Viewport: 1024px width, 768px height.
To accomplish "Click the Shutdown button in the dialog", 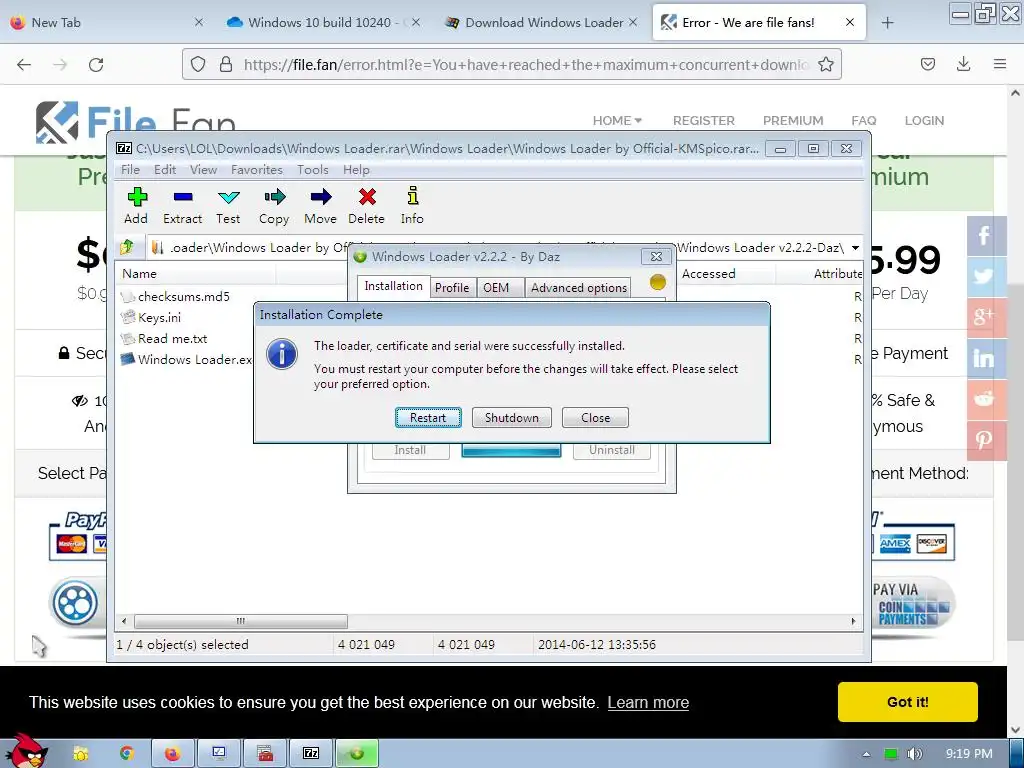I will click(511, 417).
